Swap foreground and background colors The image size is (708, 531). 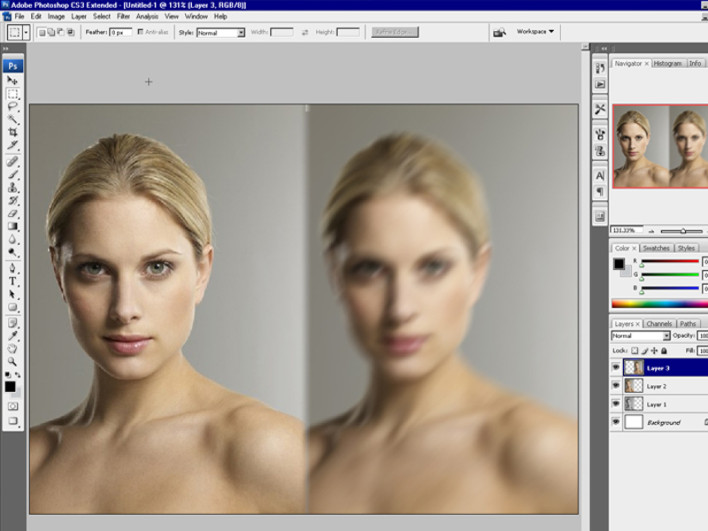pyautogui.click(x=18, y=375)
